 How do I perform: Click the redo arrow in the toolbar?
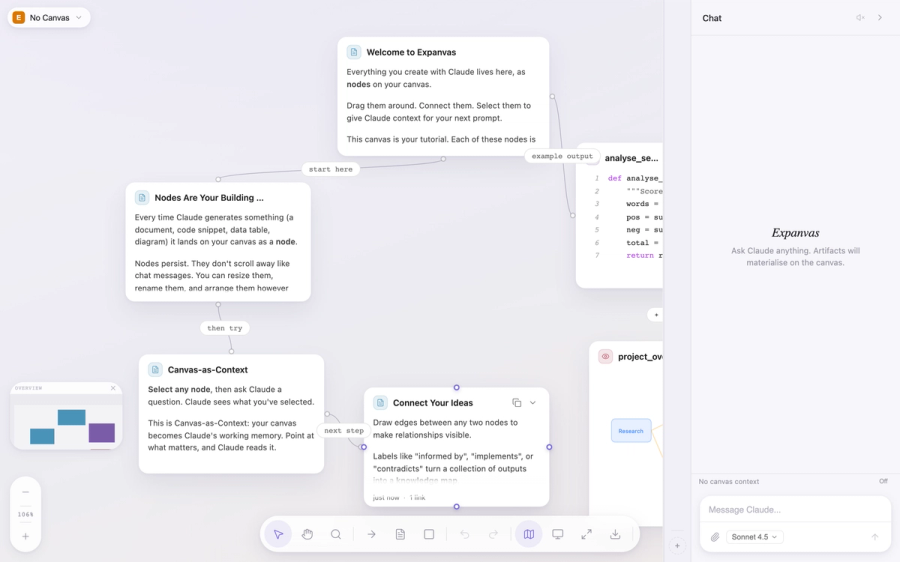point(493,534)
